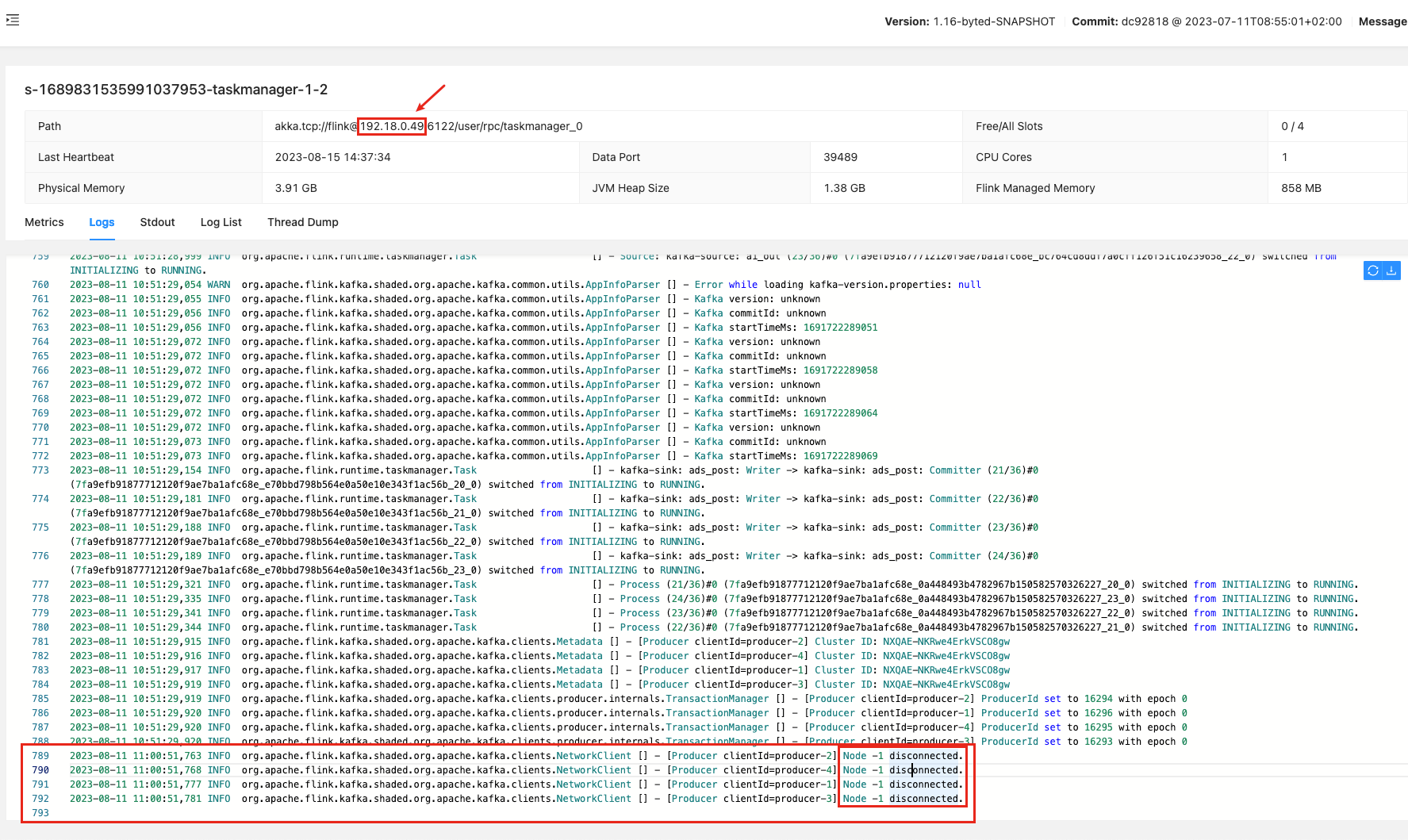Screen dimensions: 1408x840
Task: Click the akka.tcp path value cell
Action: [x=612, y=126]
